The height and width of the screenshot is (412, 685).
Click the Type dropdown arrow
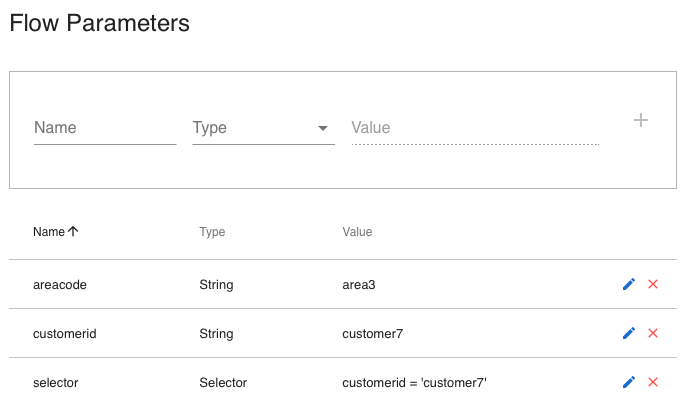323,128
